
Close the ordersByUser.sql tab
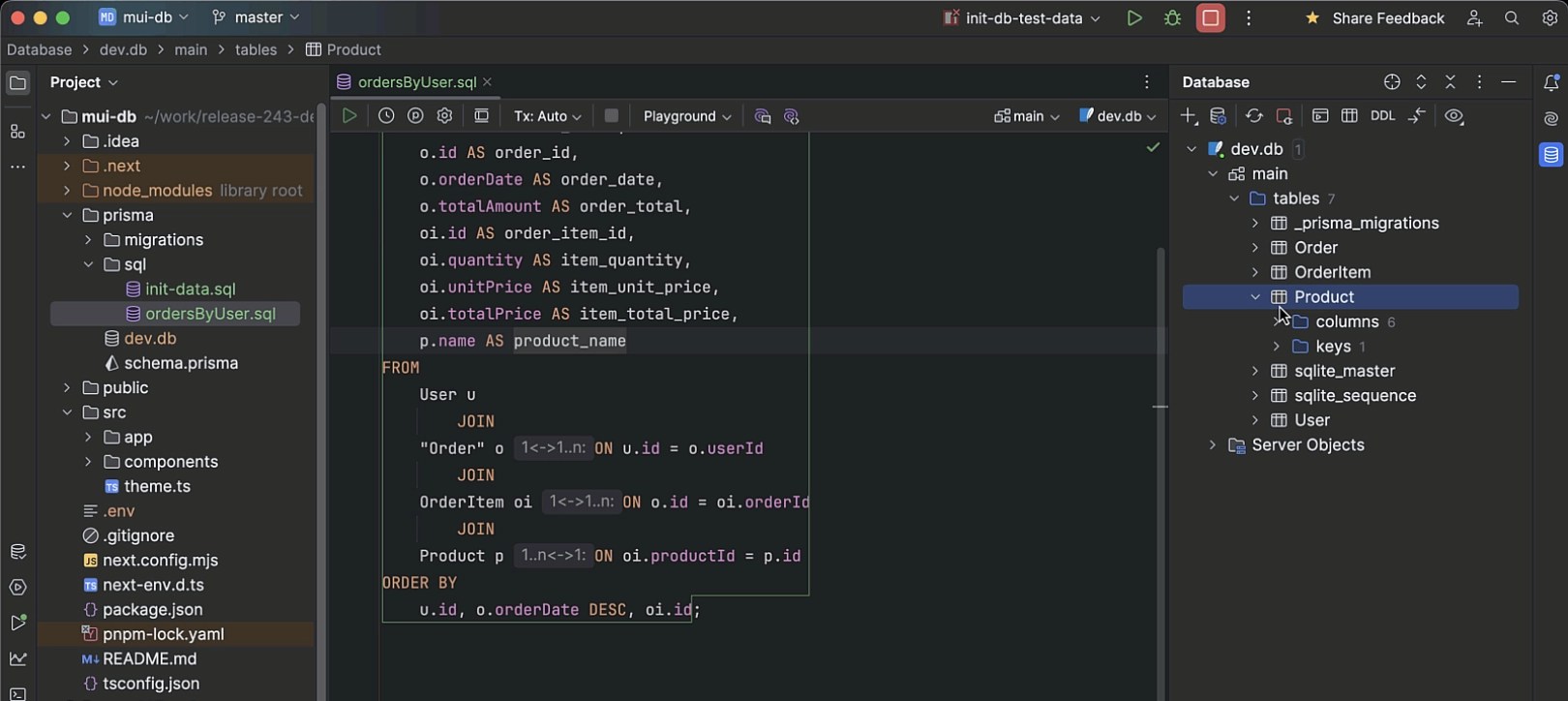pos(488,82)
